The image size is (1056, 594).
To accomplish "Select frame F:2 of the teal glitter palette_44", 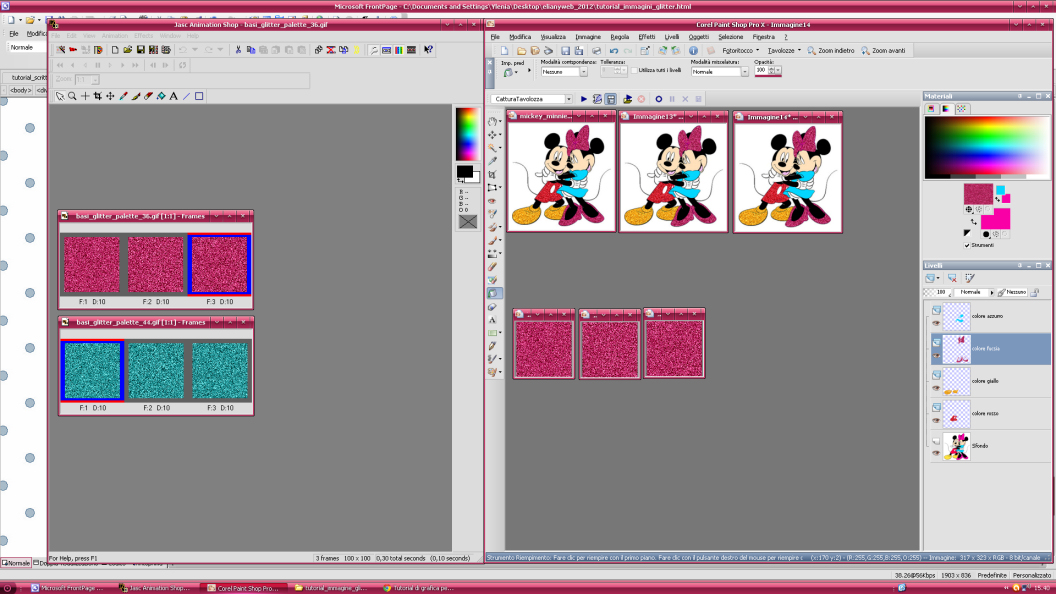I will click(156, 371).
